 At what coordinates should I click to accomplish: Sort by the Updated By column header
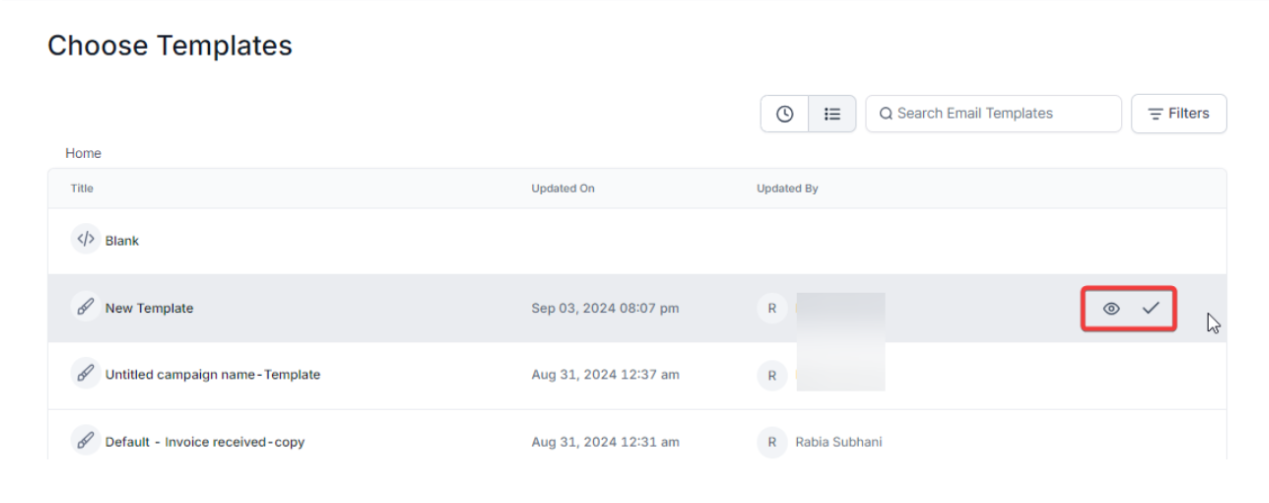coord(787,188)
